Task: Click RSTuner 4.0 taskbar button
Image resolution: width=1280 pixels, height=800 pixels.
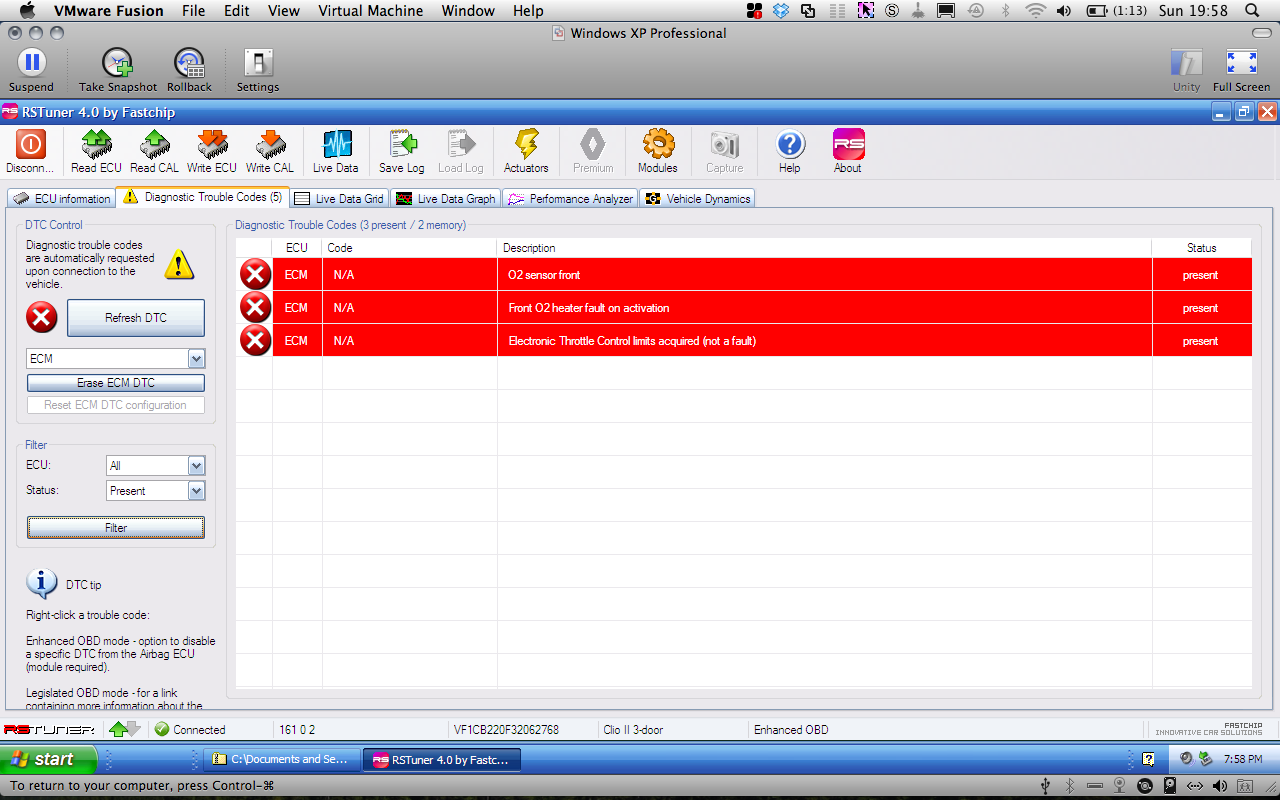Action: click(x=441, y=759)
